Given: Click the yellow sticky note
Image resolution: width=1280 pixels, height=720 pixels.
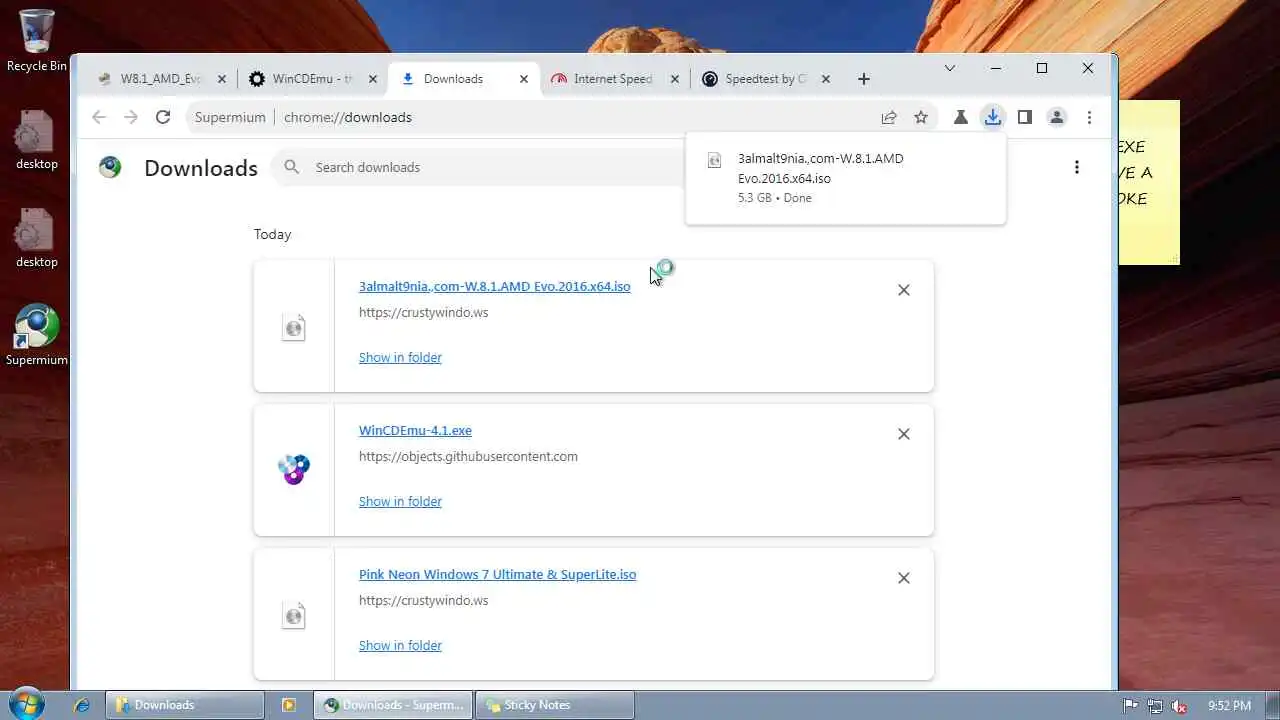Looking at the screenshot, I should pyautogui.click(x=1149, y=182).
